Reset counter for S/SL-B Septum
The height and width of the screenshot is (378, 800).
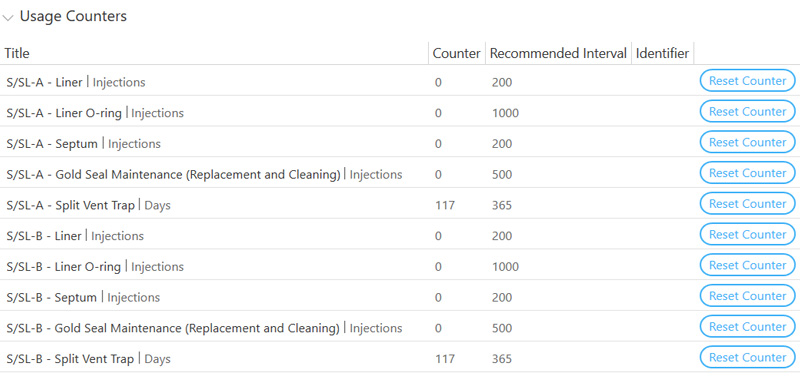pyautogui.click(x=747, y=296)
